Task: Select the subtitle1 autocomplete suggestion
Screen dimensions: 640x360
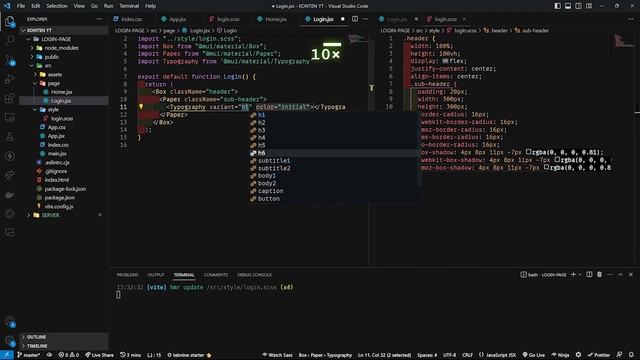Action: tap(334, 161)
